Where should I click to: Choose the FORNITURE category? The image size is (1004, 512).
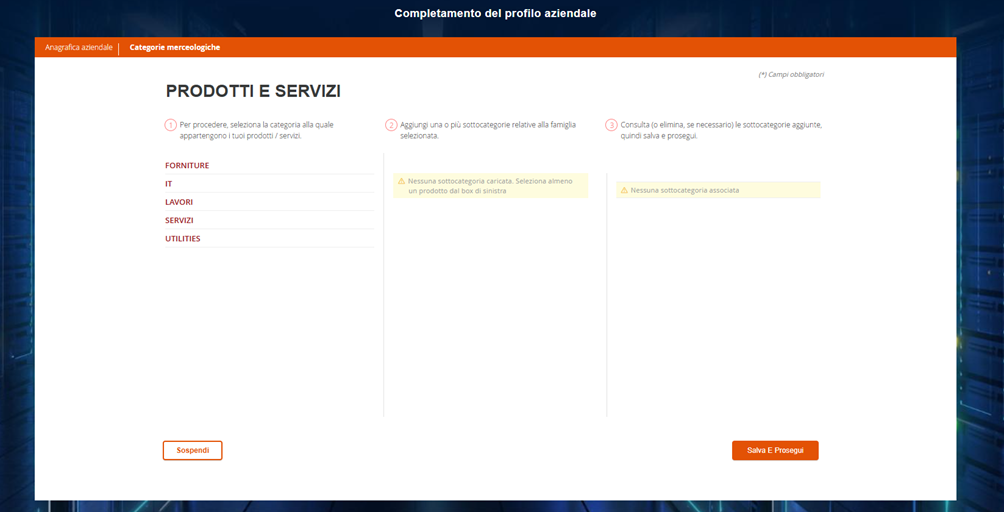click(187, 165)
